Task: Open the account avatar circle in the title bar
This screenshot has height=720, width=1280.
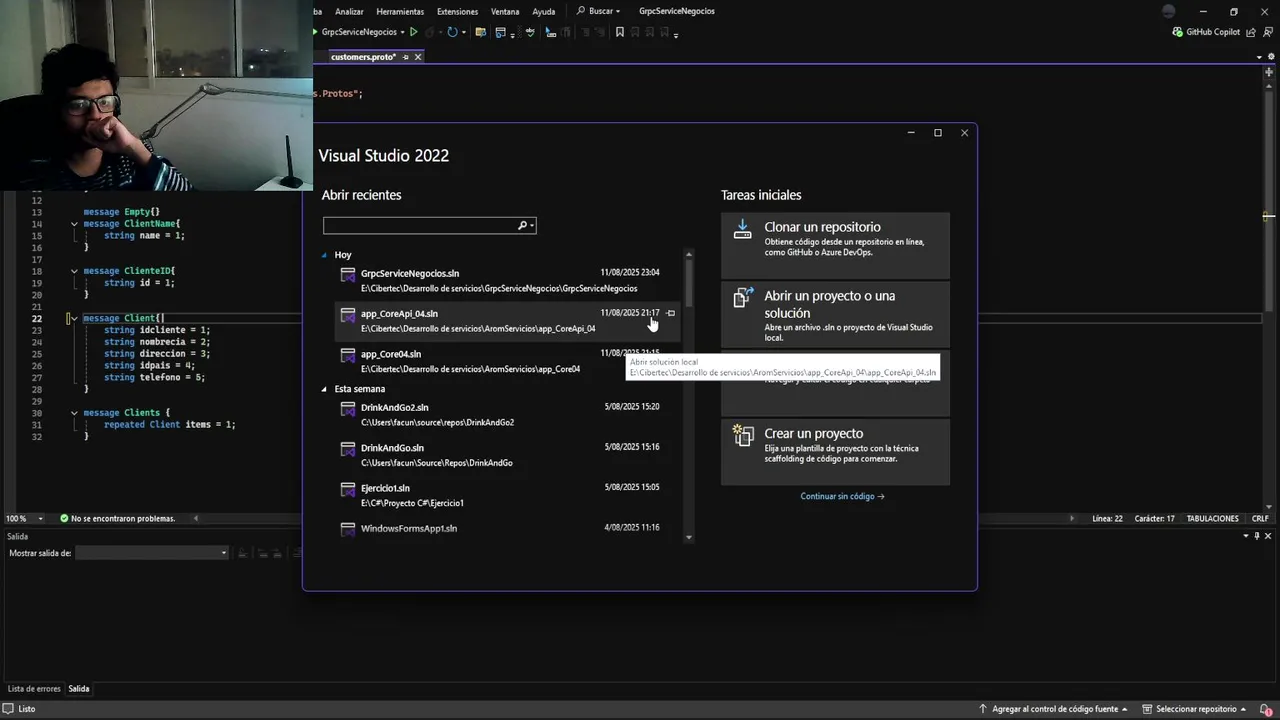Action: 1169,11
